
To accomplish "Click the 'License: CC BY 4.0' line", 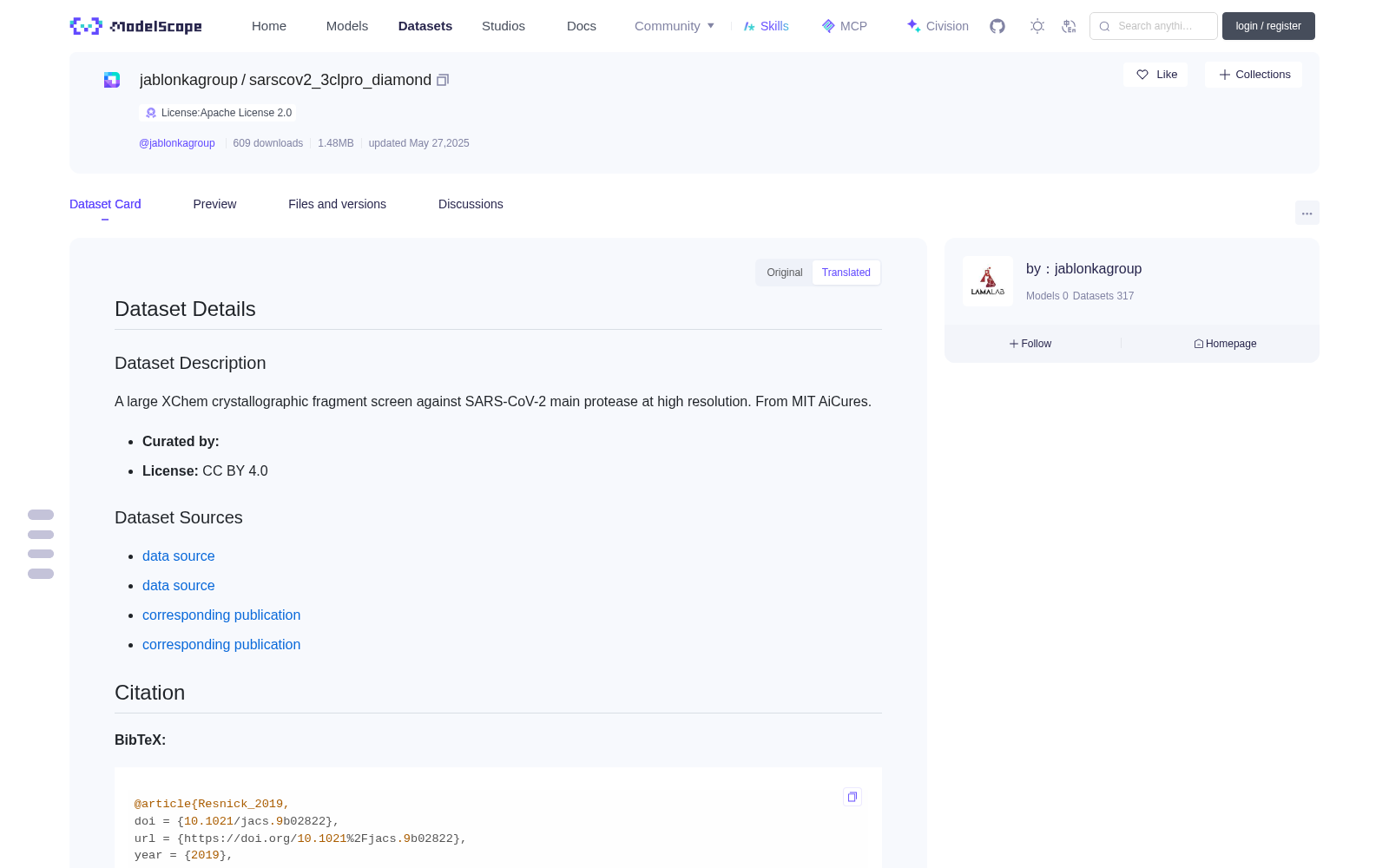I will (205, 471).
